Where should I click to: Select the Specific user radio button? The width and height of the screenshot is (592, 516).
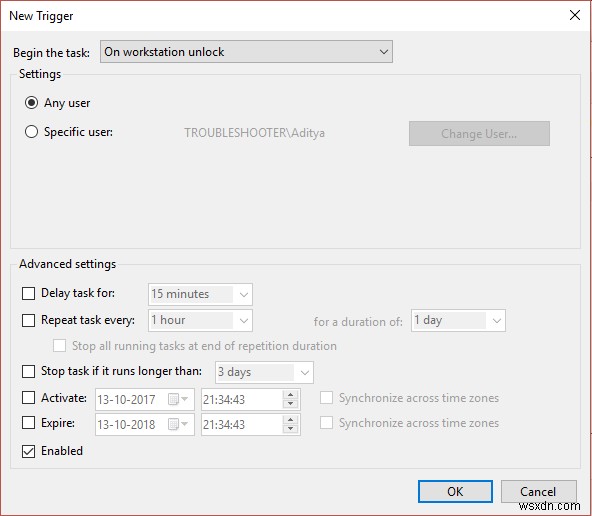[31, 132]
